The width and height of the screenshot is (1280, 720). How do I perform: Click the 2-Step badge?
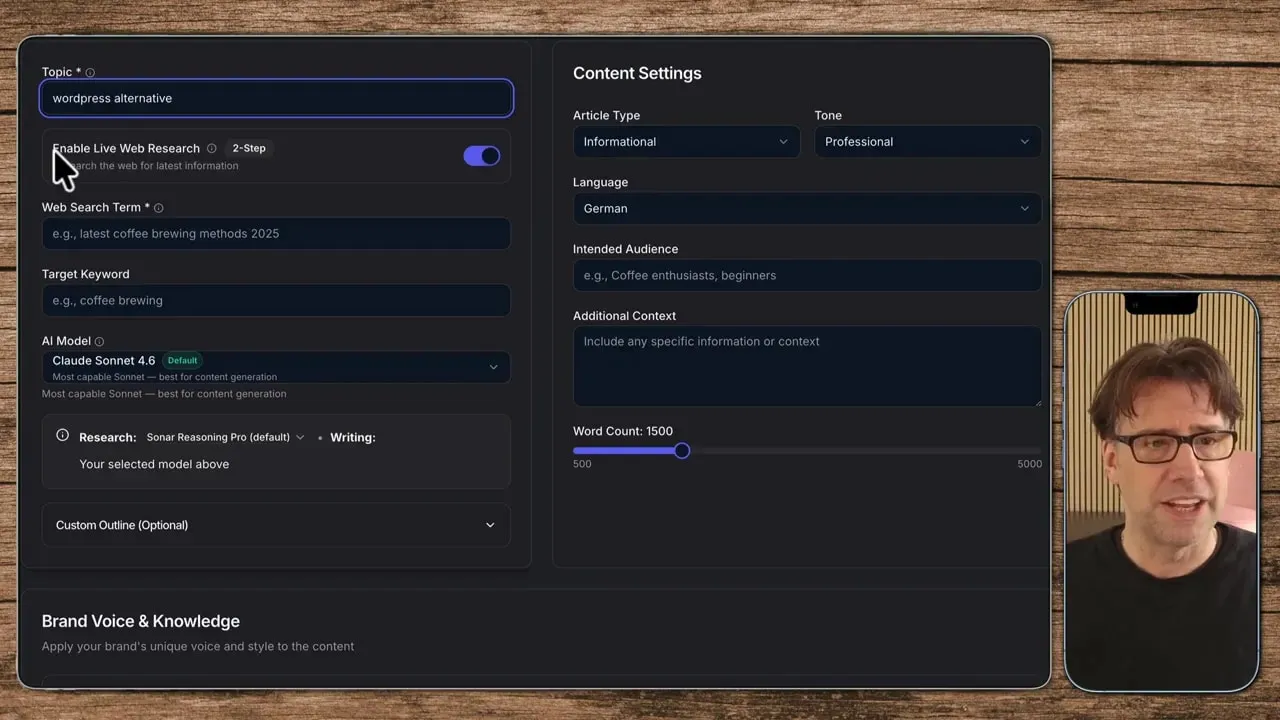click(x=249, y=148)
